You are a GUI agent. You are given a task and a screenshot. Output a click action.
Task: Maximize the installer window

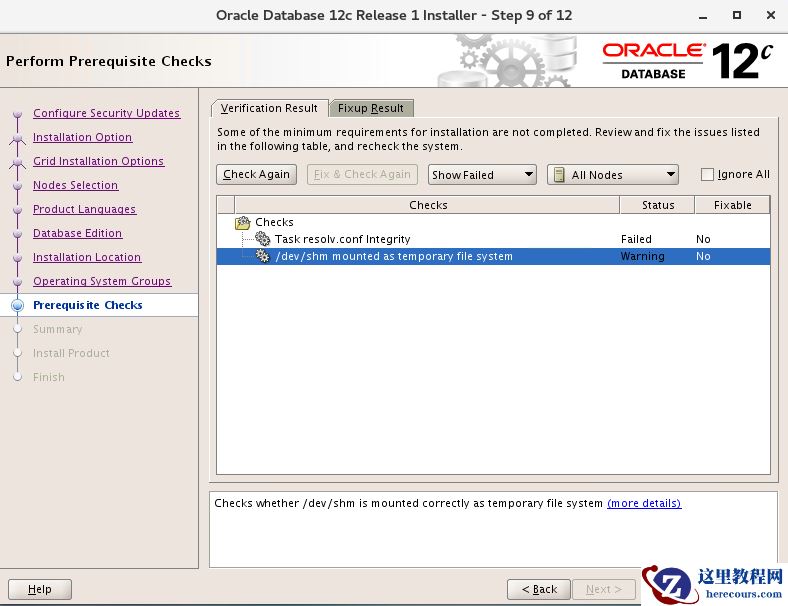click(x=737, y=16)
